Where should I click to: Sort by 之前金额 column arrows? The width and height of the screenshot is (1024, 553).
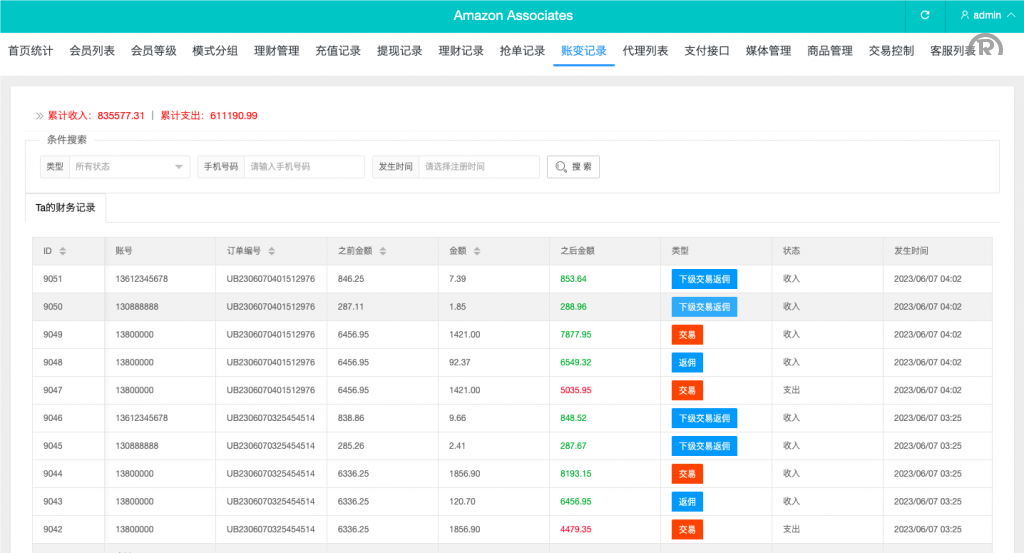point(382,251)
